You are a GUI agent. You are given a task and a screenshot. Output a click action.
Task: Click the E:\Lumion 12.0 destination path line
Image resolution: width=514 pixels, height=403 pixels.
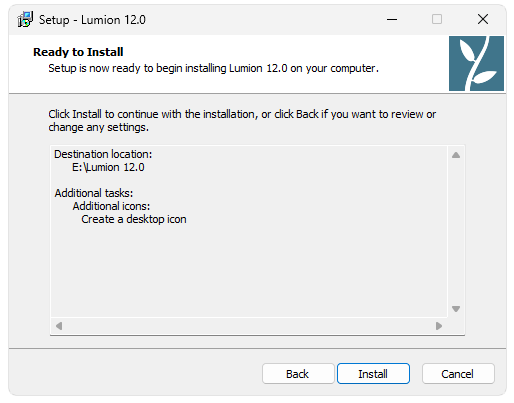[x=108, y=167]
